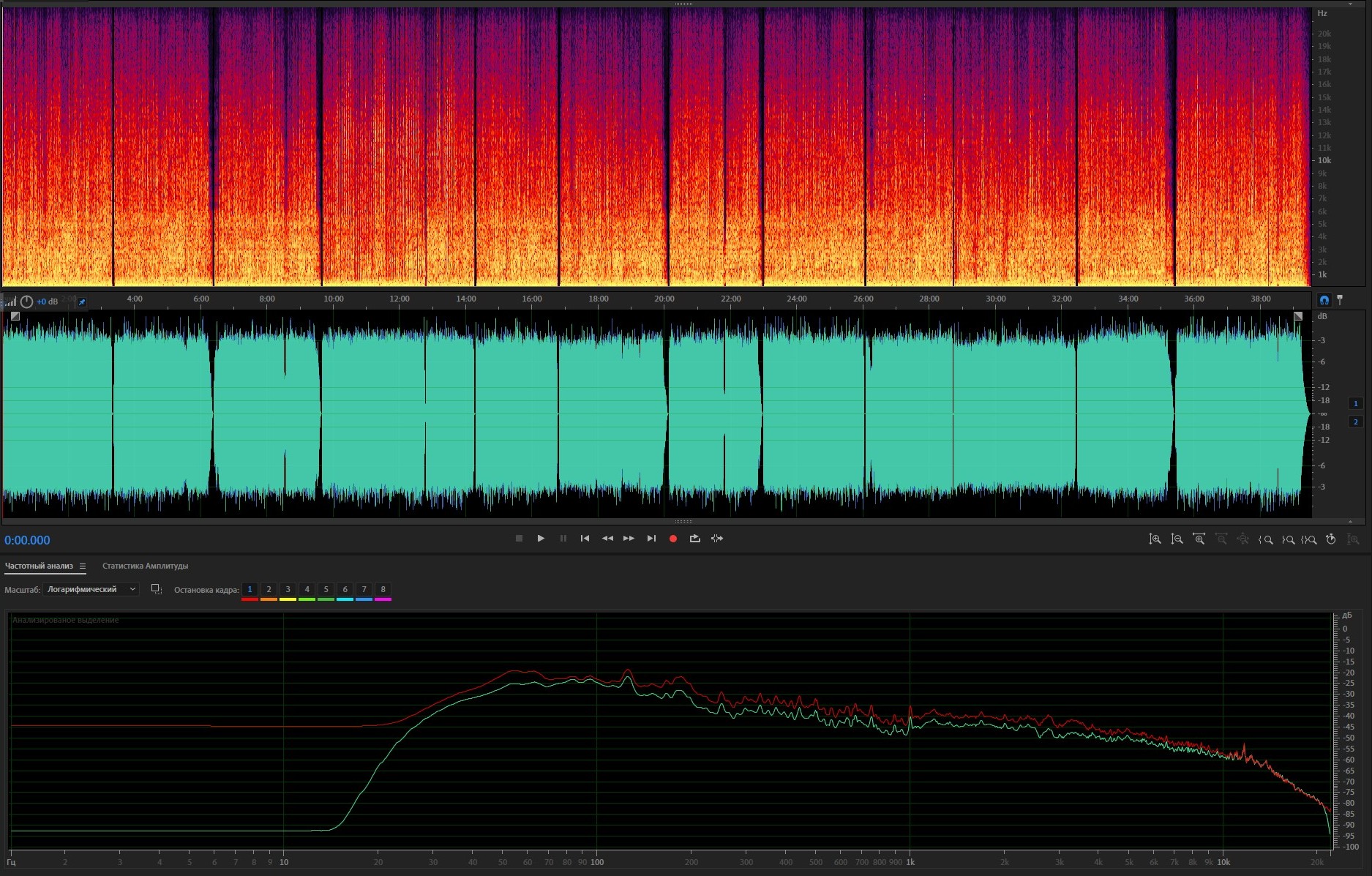1372x876 pixels.
Task: Select hold frame 6
Action: coord(345,590)
